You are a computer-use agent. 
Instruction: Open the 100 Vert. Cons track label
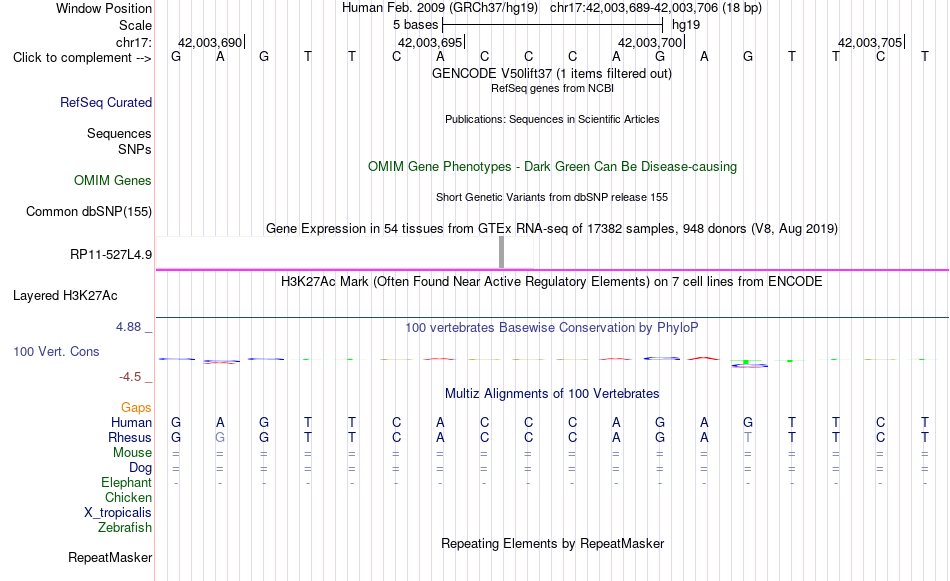[x=56, y=351]
